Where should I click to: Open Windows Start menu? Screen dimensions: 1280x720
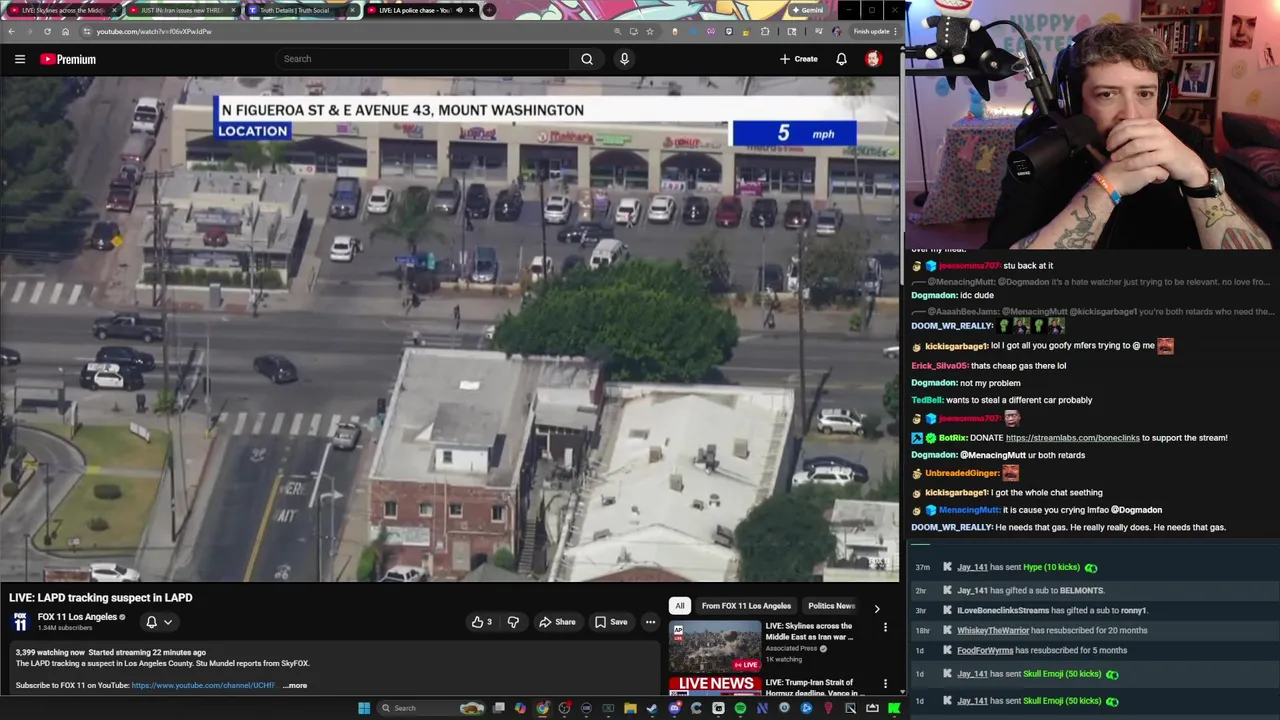[364, 708]
